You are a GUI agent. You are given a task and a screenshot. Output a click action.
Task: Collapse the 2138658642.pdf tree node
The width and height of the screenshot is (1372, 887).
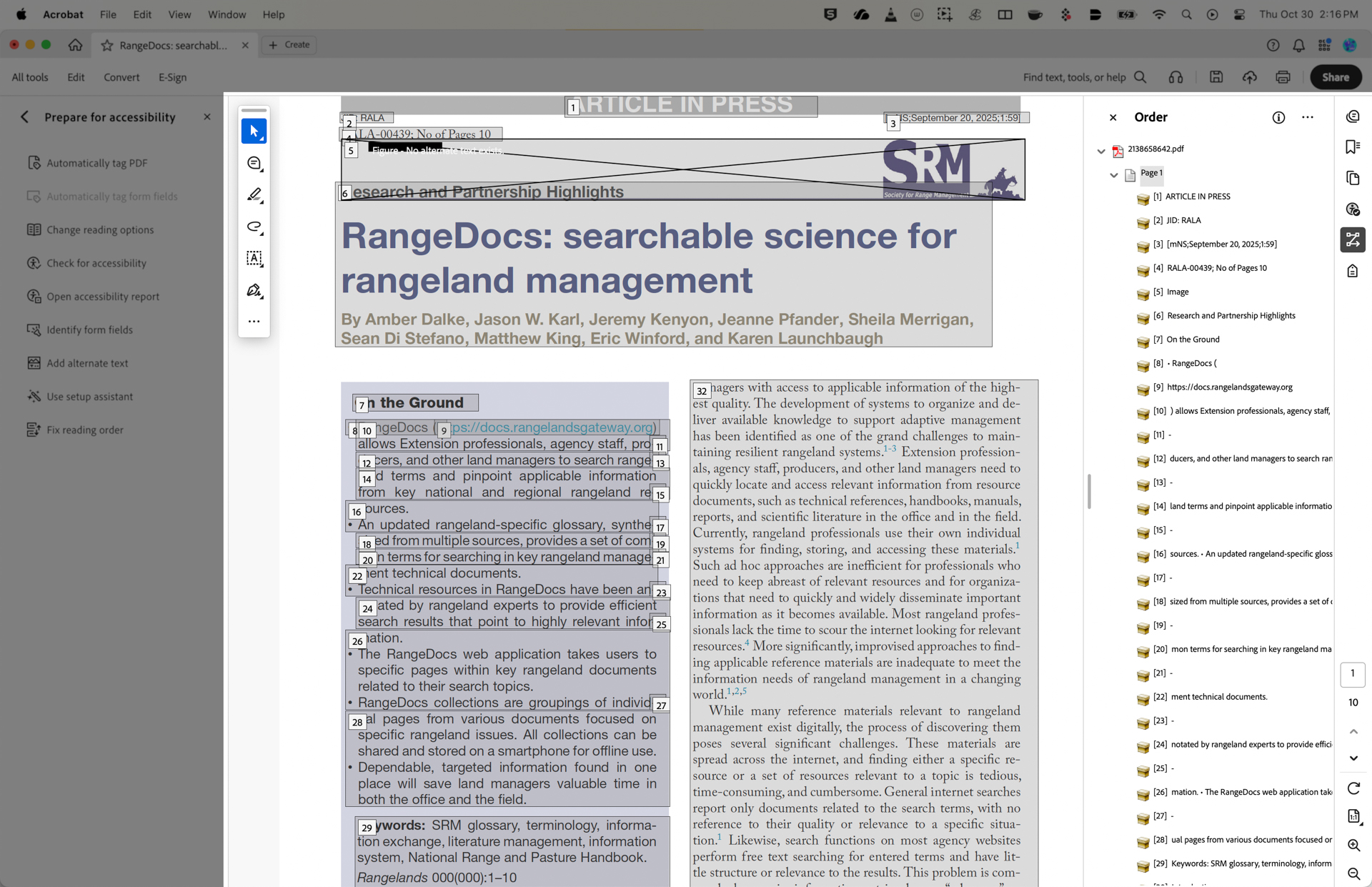point(1100,151)
